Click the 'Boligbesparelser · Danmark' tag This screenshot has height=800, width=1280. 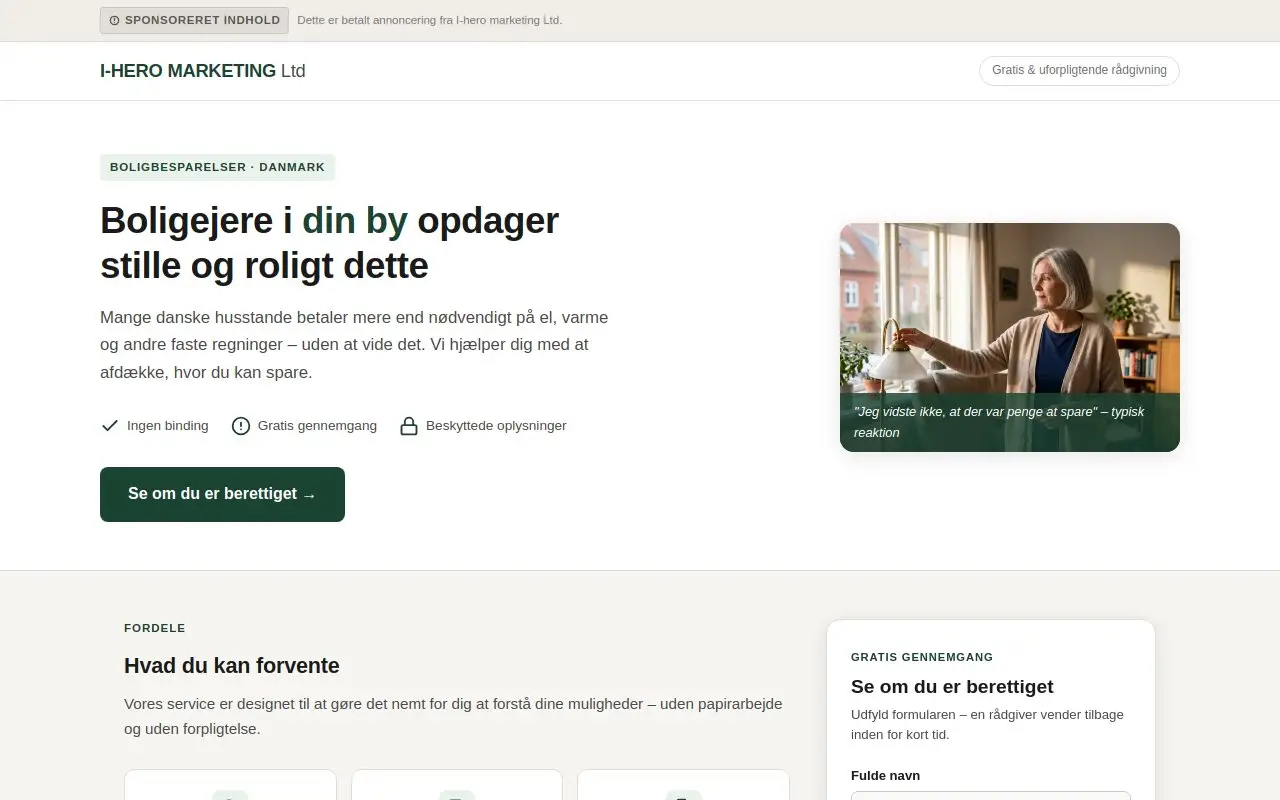click(217, 167)
